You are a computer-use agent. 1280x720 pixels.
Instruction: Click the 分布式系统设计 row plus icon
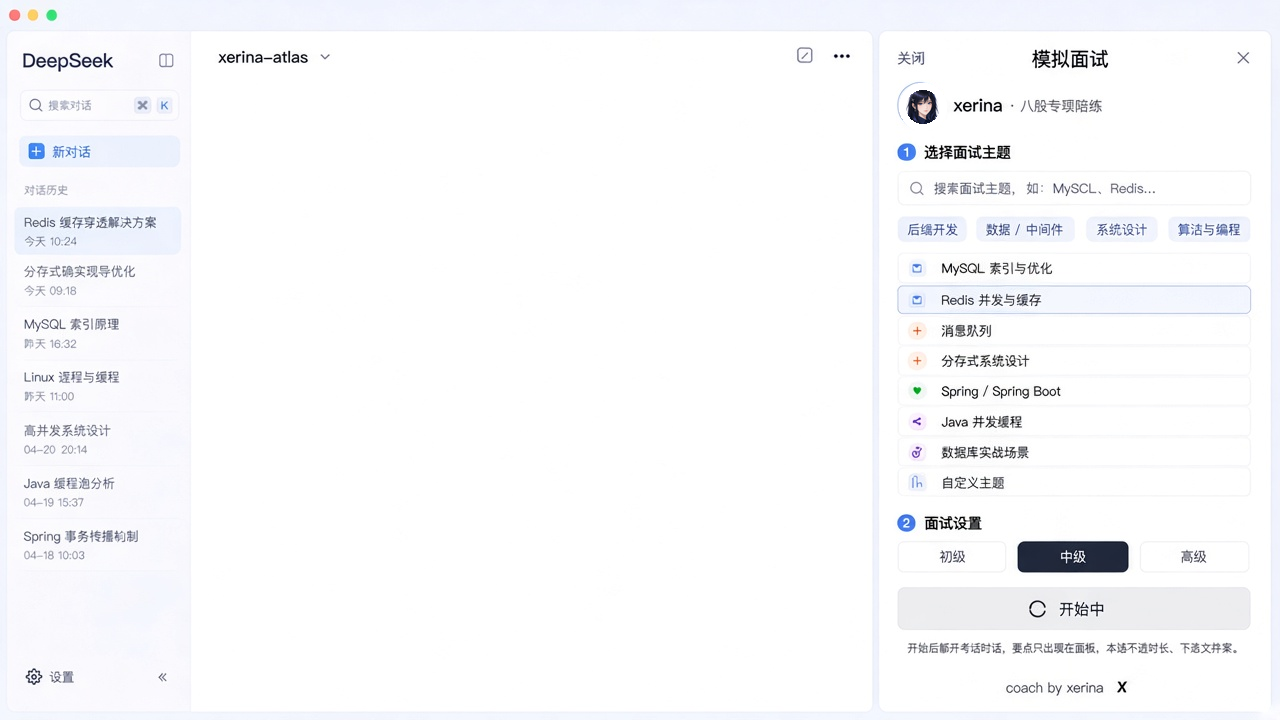917,360
